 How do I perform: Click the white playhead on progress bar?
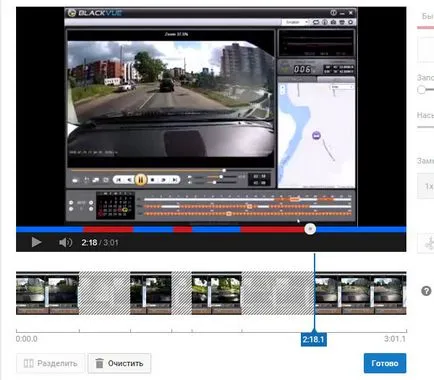click(310, 229)
